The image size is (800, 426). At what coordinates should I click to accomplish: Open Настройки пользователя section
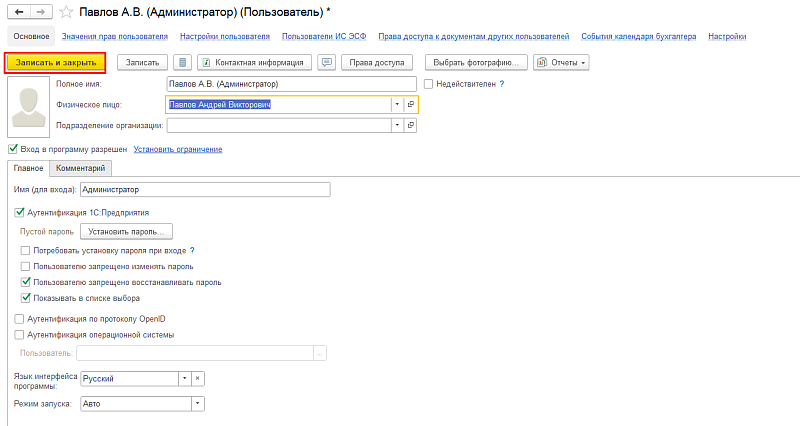click(225, 36)
